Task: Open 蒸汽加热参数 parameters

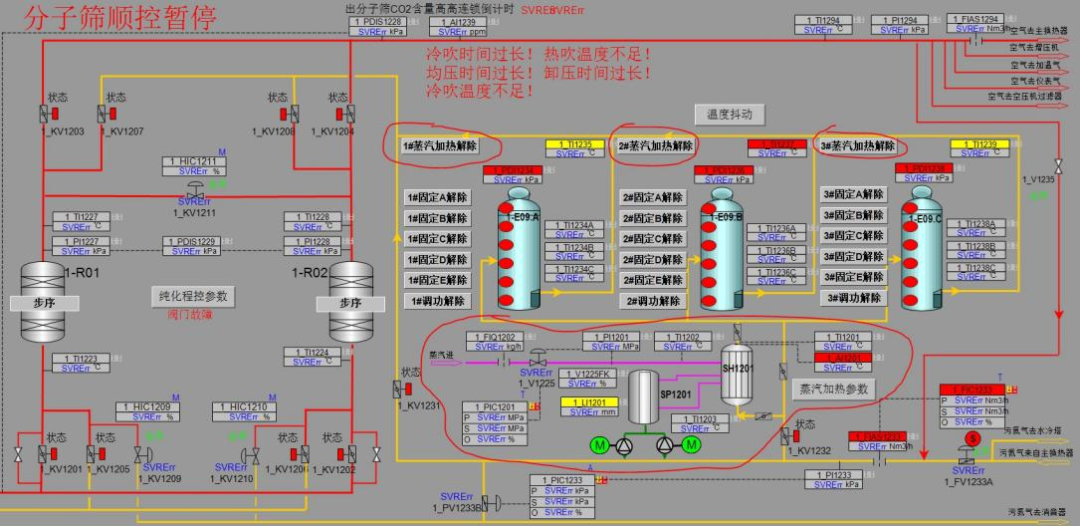Action: 833,388
